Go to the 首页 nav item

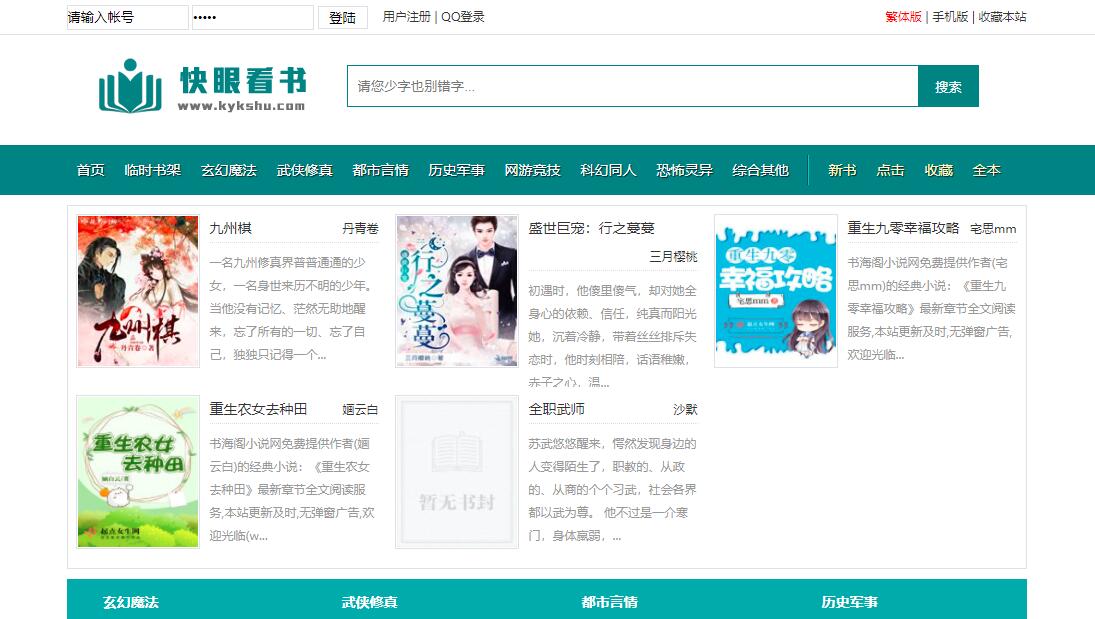coord(90,170)
